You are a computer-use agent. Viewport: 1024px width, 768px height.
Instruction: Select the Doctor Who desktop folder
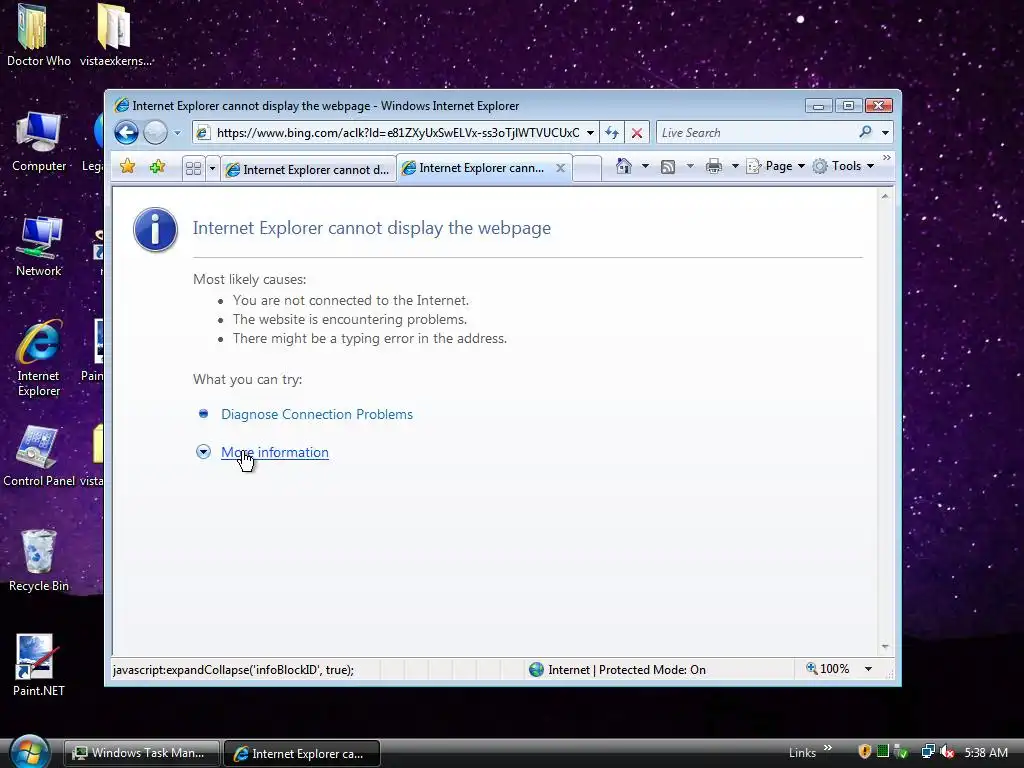(x=39, y=35)
